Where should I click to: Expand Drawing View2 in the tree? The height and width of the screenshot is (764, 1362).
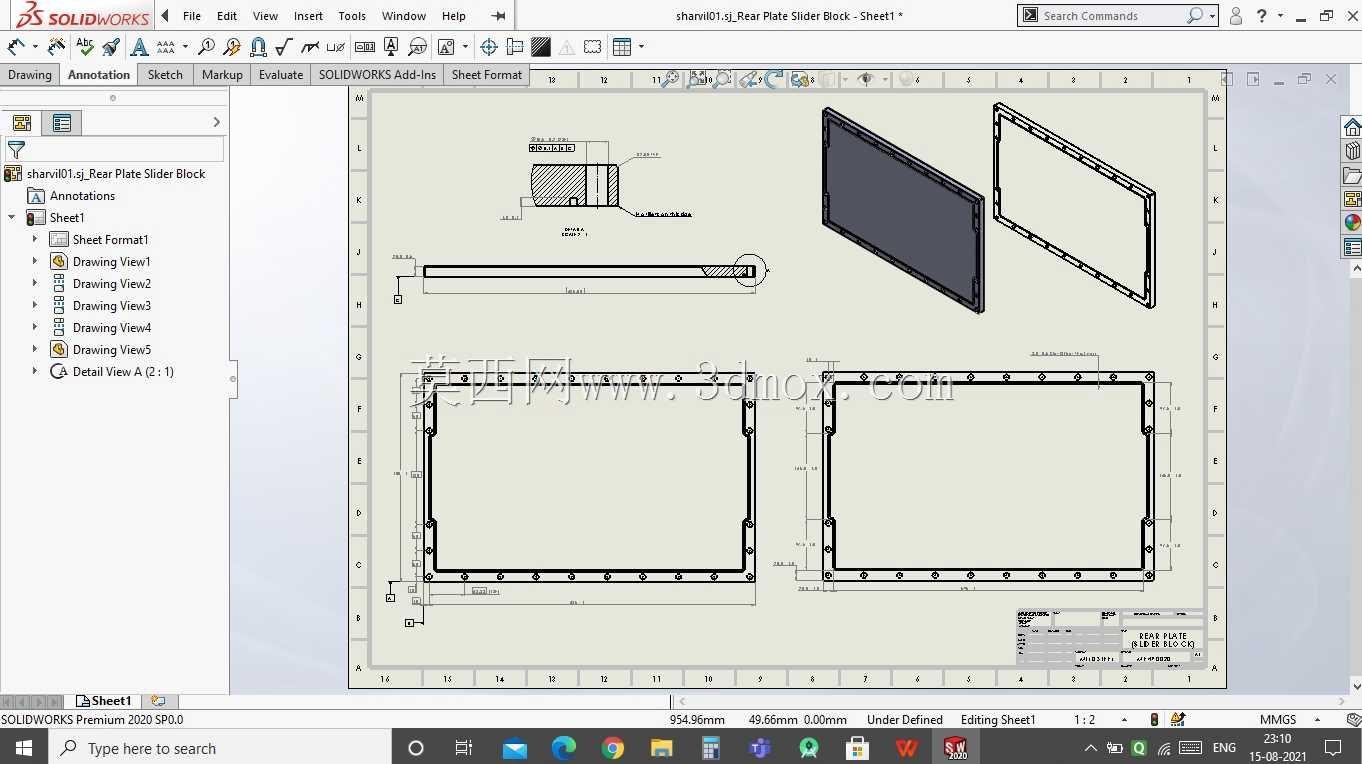(35, 283)
